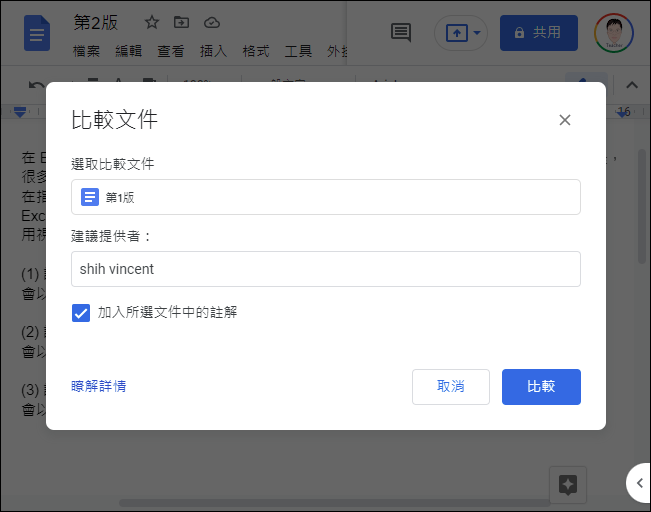651x512 pixels.
Task: Click the 取消 button
Action: (450, 387)
